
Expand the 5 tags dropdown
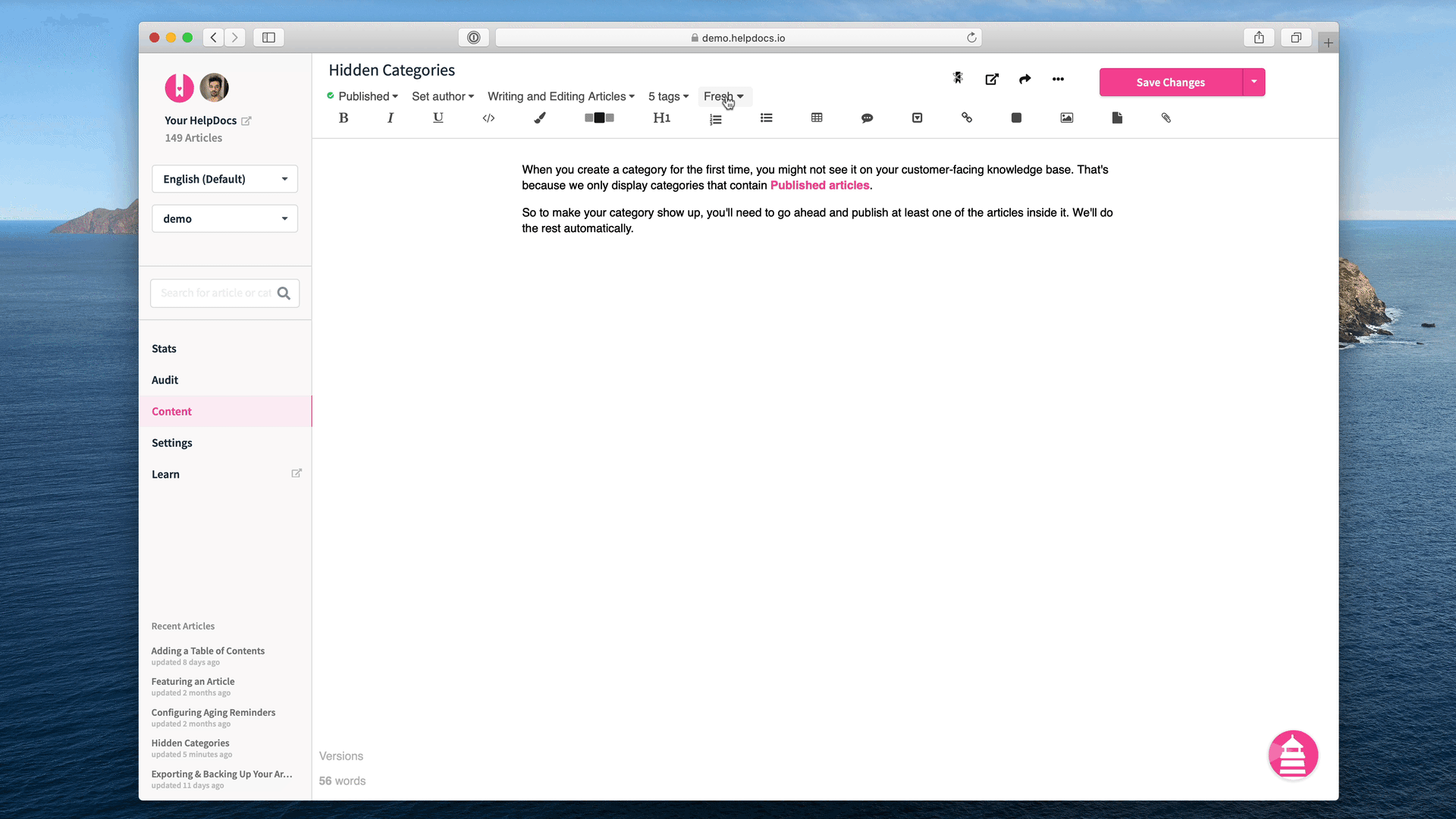[x=668, y=96]
